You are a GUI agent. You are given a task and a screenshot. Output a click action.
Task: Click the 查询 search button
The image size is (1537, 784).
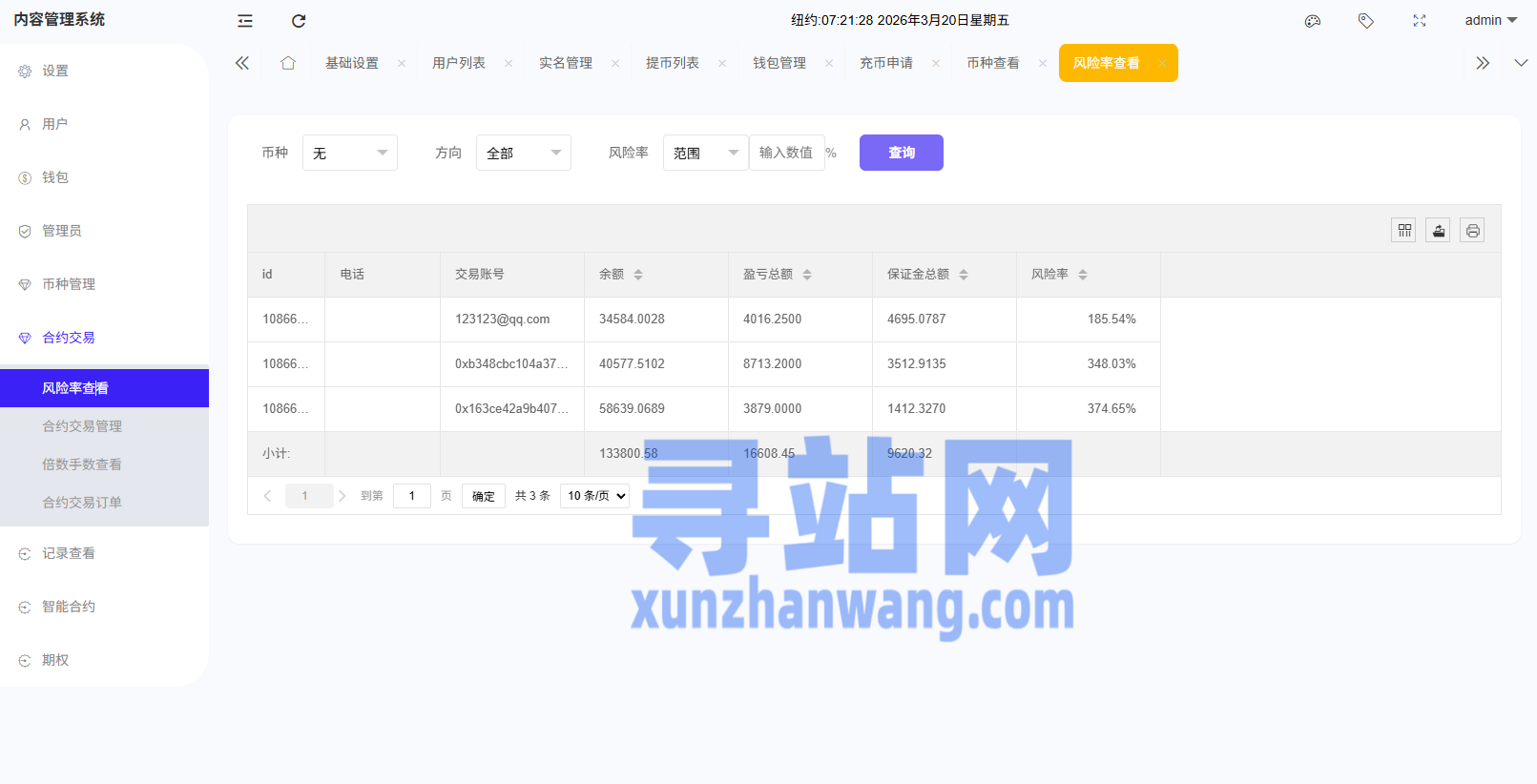pyautogui.click(x=901, y=153)
